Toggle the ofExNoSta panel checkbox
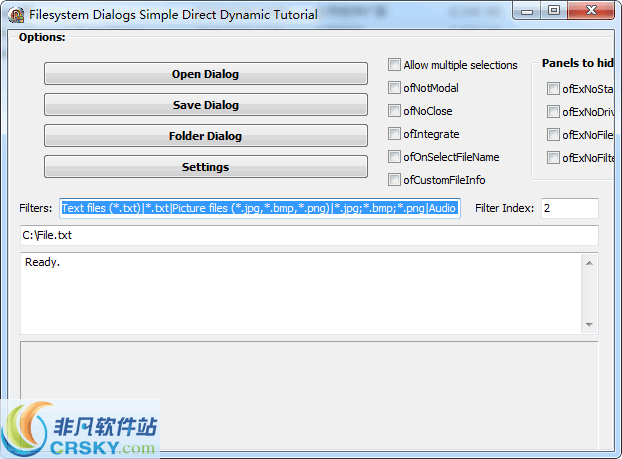This screenshot has height=459, width=622. pyautogui.click(x=553, y=88)
